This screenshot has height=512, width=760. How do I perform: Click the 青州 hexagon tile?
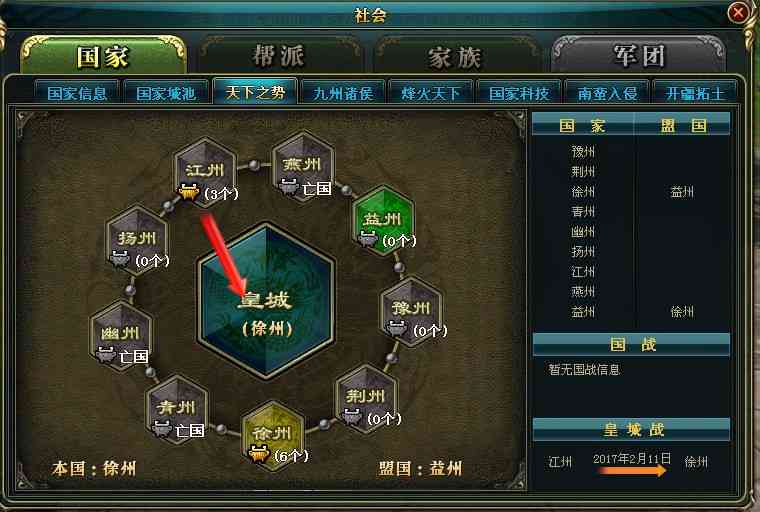click(176, 410)
